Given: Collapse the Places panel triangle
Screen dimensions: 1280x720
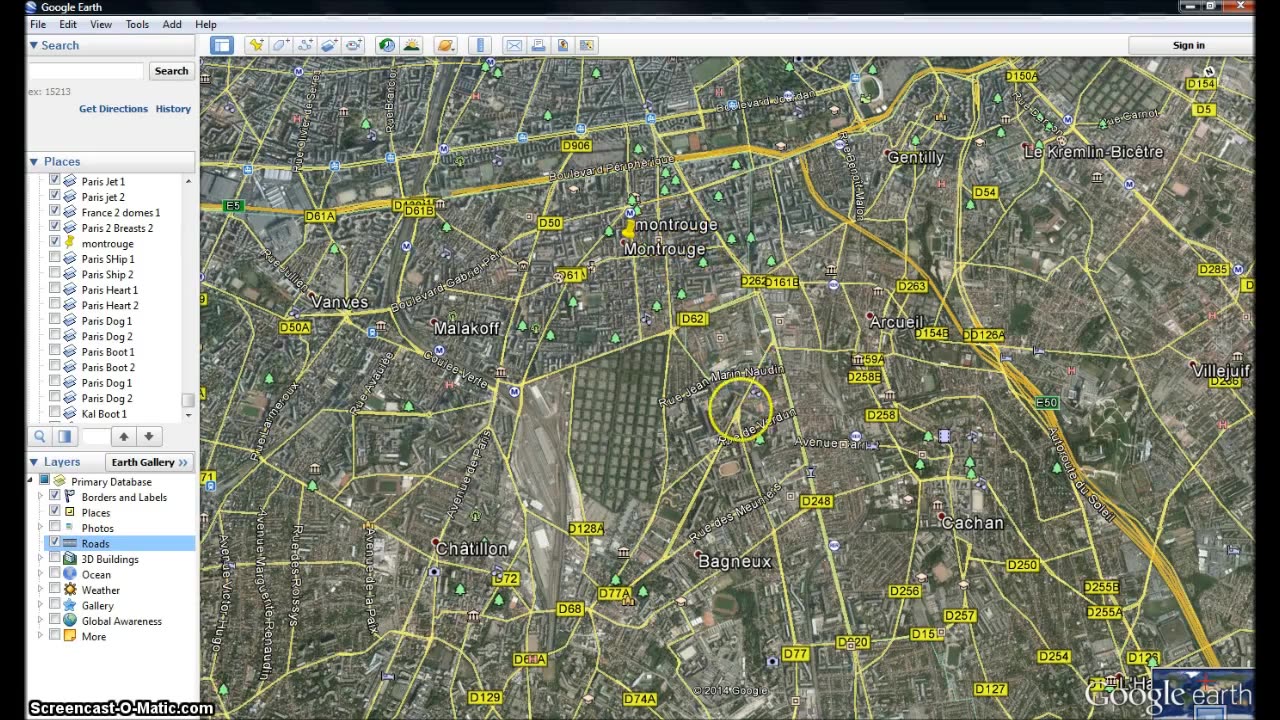Looking at the screenshot, I should (33, 161).
